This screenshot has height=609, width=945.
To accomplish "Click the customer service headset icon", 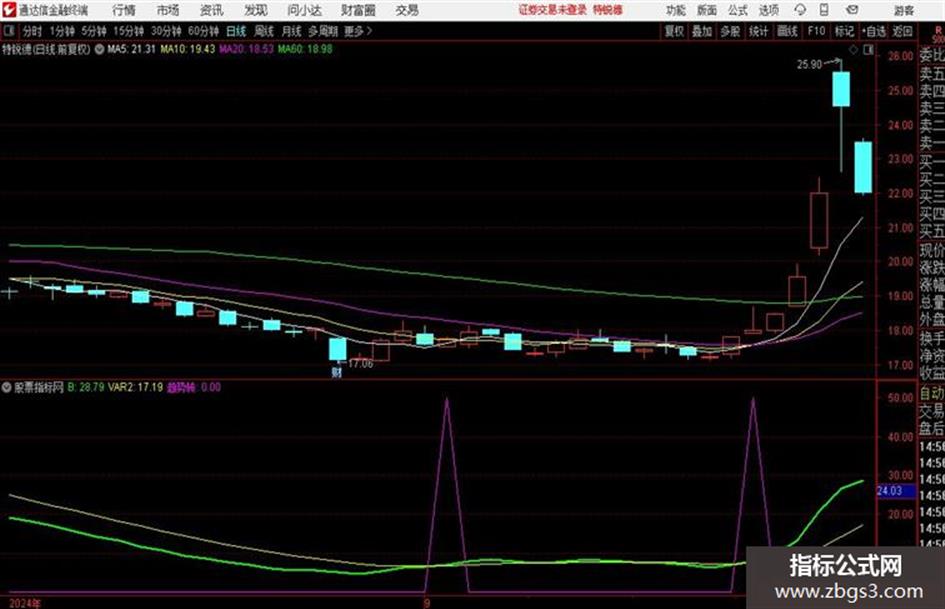I will point(800,10).
